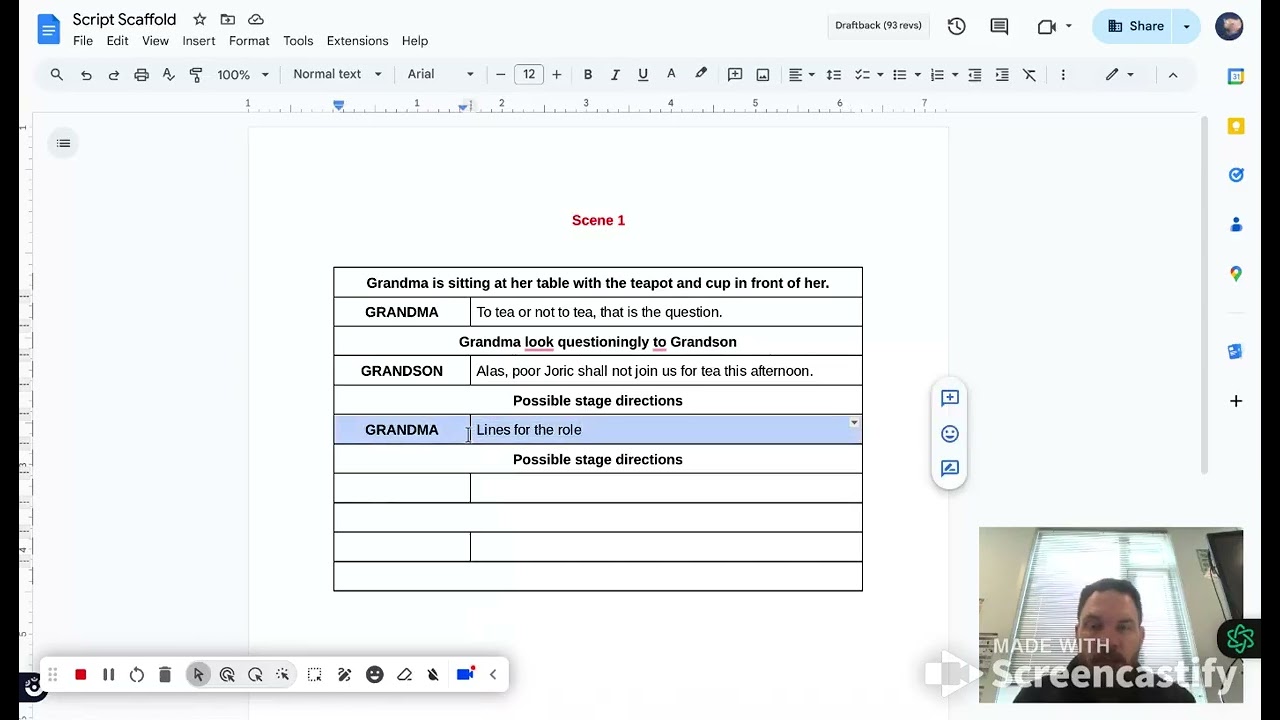The image size is (1280, 720).
Task: Add a comment beside the table
Action: click(x=949, y=398)
